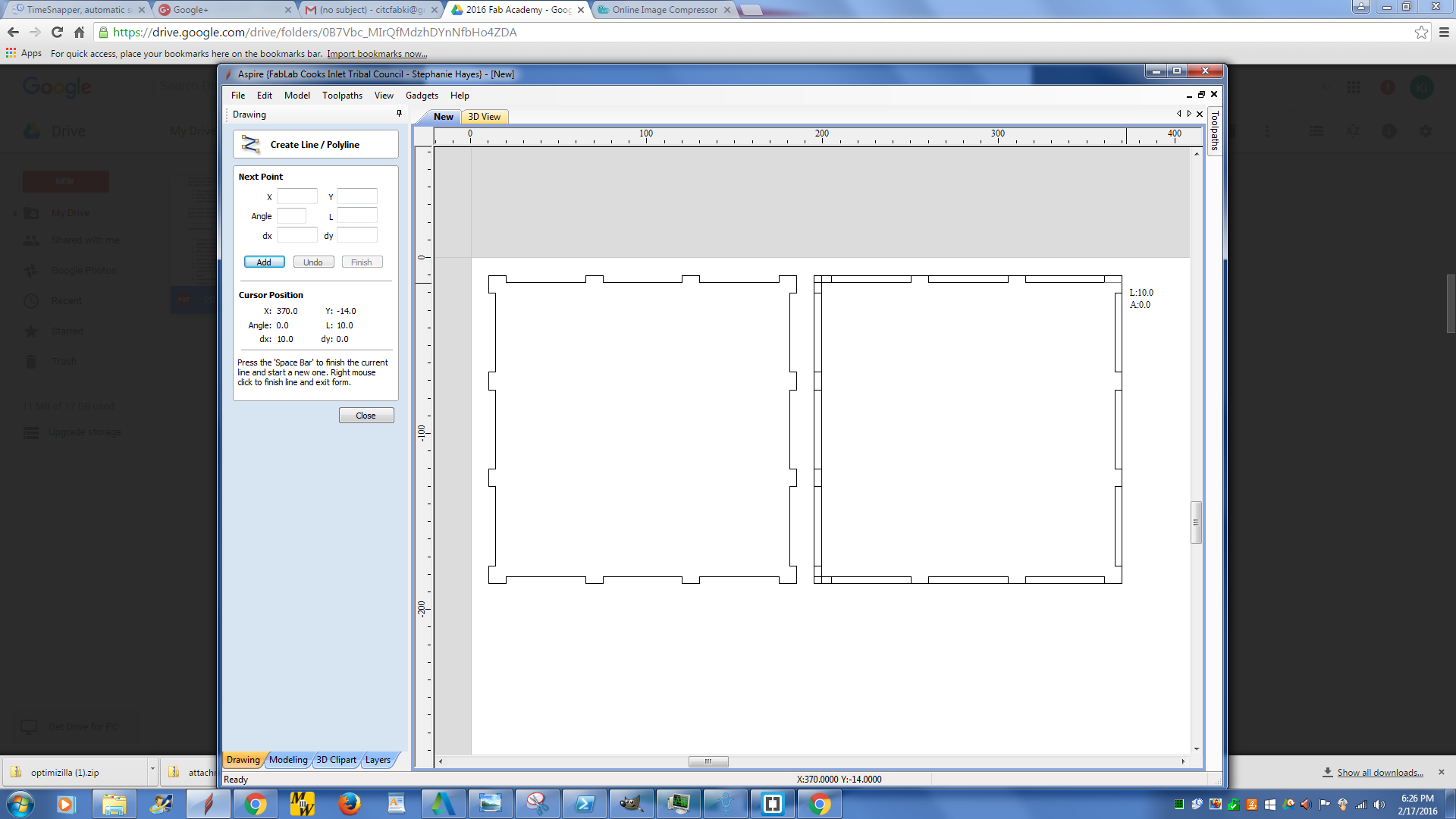Open Brackets editor from taskbar
This screenshot has height=819, width=1456.
tap(772, 804)
